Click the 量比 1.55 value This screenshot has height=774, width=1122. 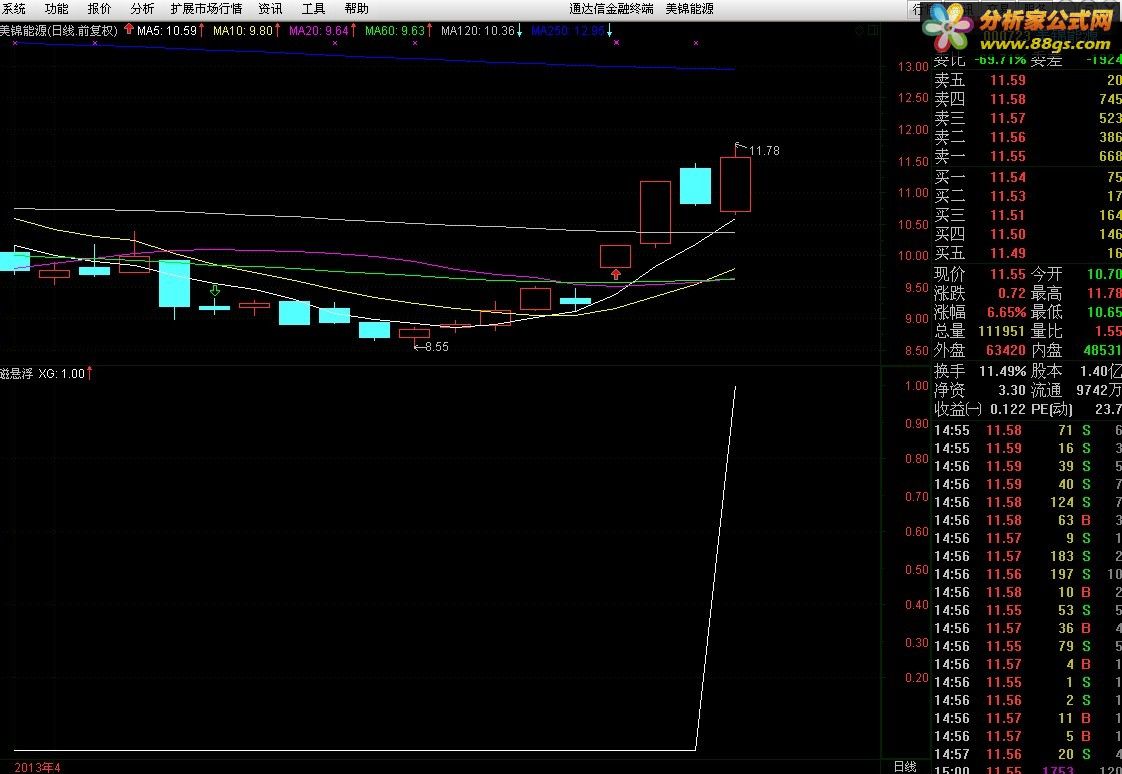(1108, 331)
